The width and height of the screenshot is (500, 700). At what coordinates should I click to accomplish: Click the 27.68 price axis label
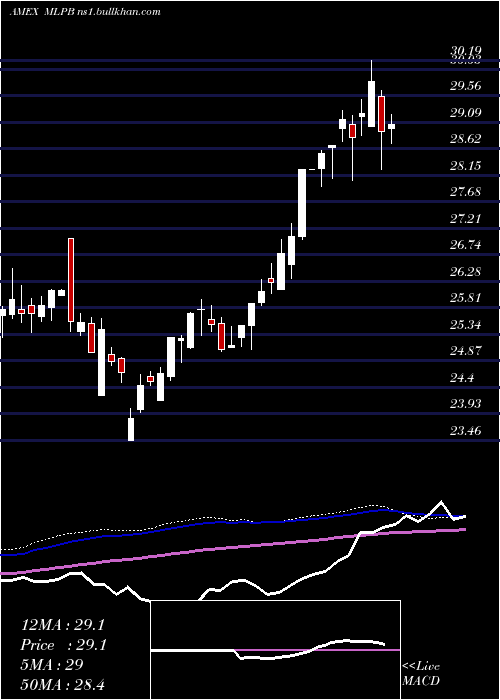(466, 192)
